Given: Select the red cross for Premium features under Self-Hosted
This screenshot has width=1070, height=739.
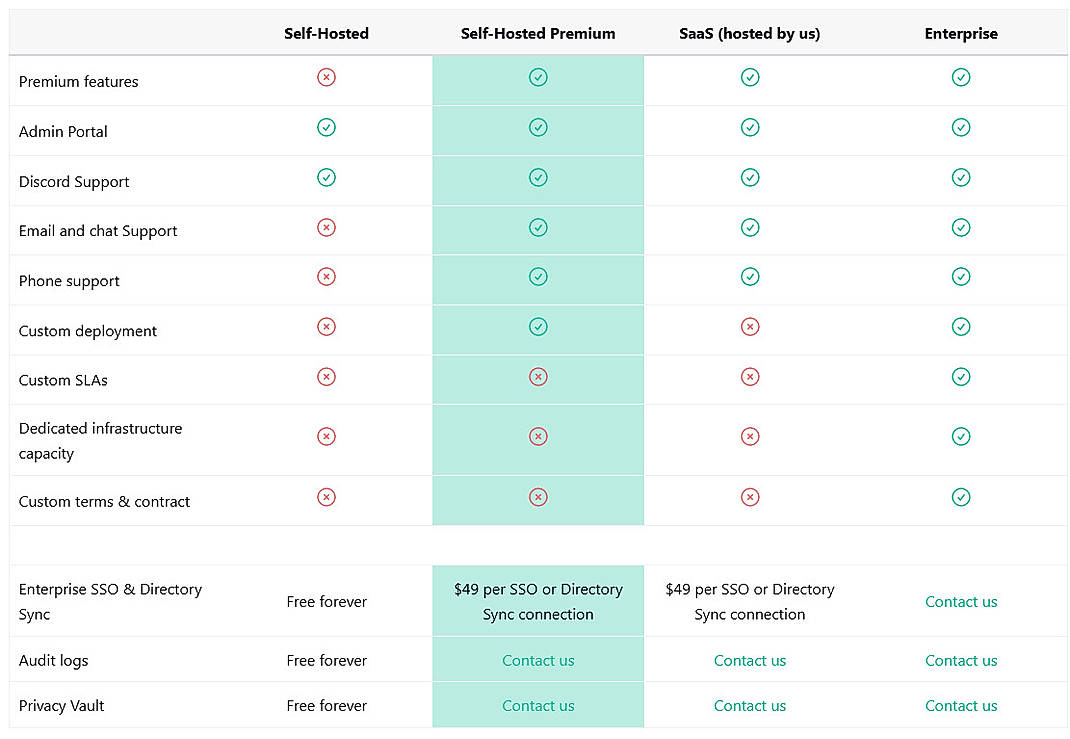Looking at the screenshot, I should pyautogui.click(x=326, y=77).
